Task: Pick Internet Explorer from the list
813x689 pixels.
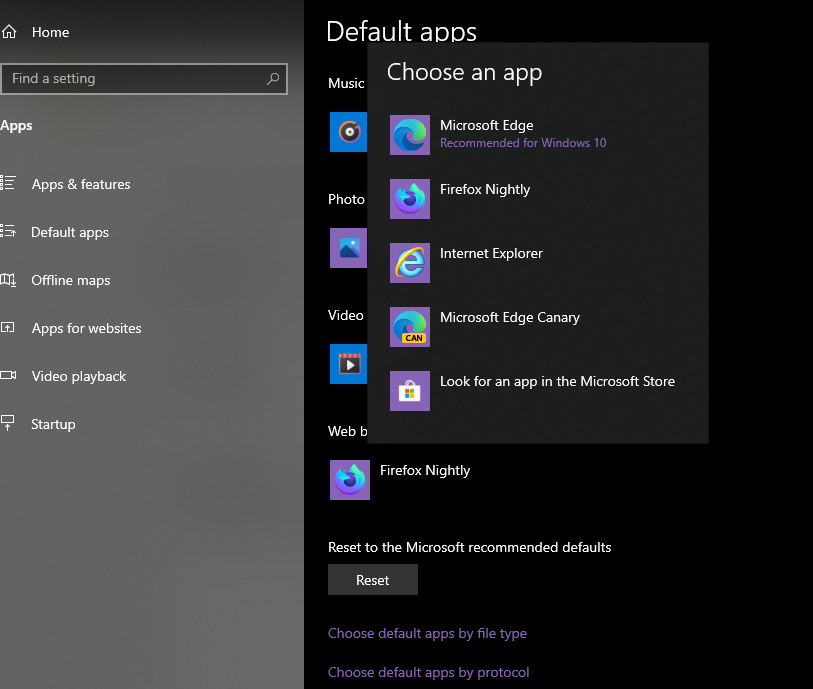Action: pos(538,263)
